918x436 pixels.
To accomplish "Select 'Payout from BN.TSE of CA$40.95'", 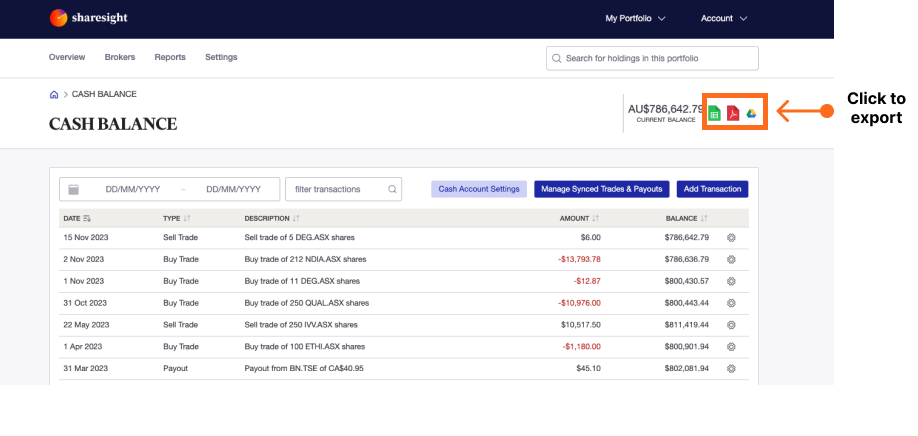I will click(x=303, y=369).
